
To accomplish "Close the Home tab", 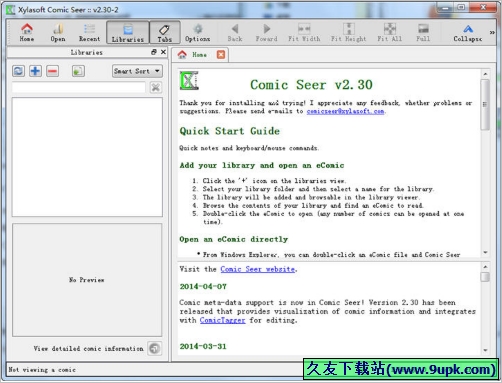I will tap(221, 55).
